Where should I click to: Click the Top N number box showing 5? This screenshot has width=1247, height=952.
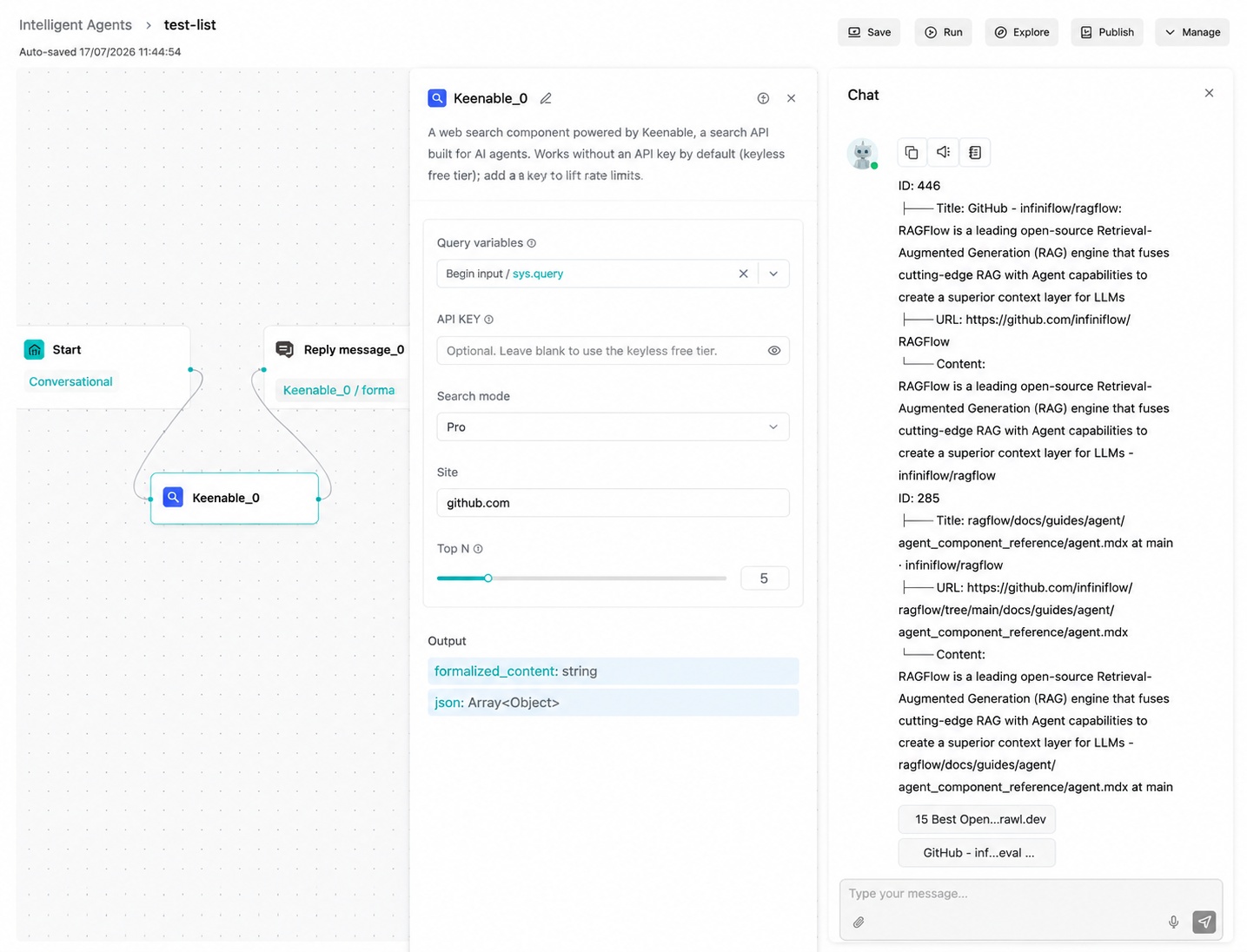click(x=765, y=578)
